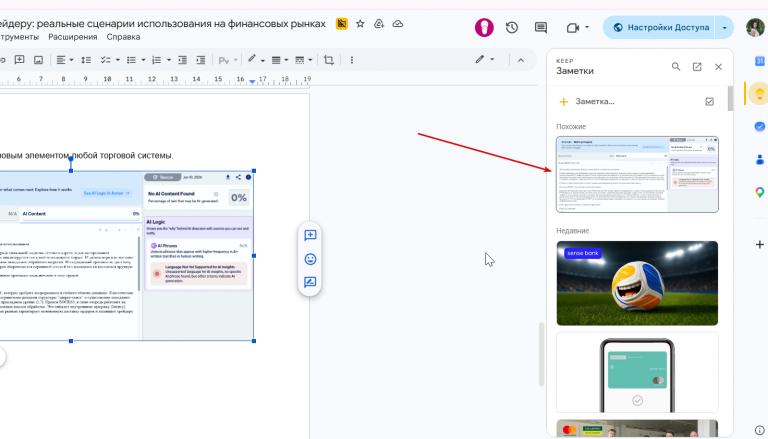
Task: Open border color pencil dropdown
Action: pyautogui.click(x=256, y=60)
